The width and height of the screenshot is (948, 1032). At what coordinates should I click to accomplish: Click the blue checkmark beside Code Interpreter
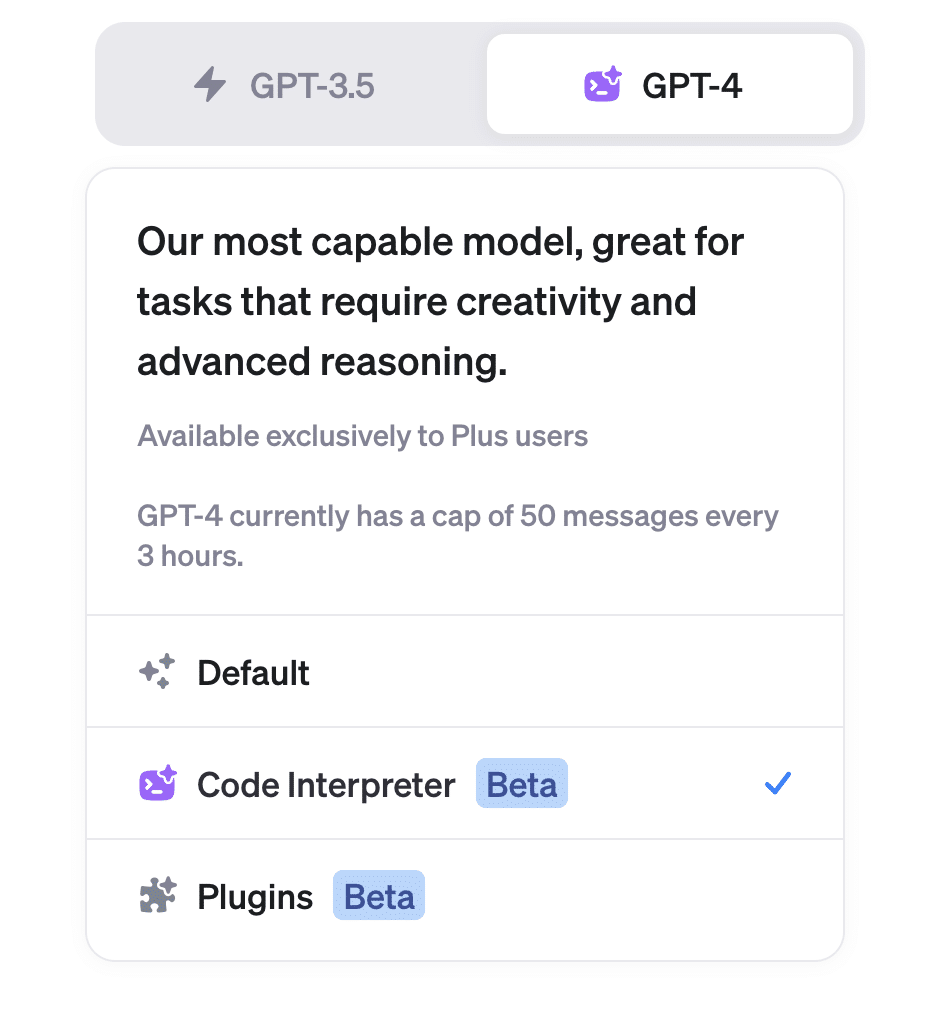pos(777,784)
